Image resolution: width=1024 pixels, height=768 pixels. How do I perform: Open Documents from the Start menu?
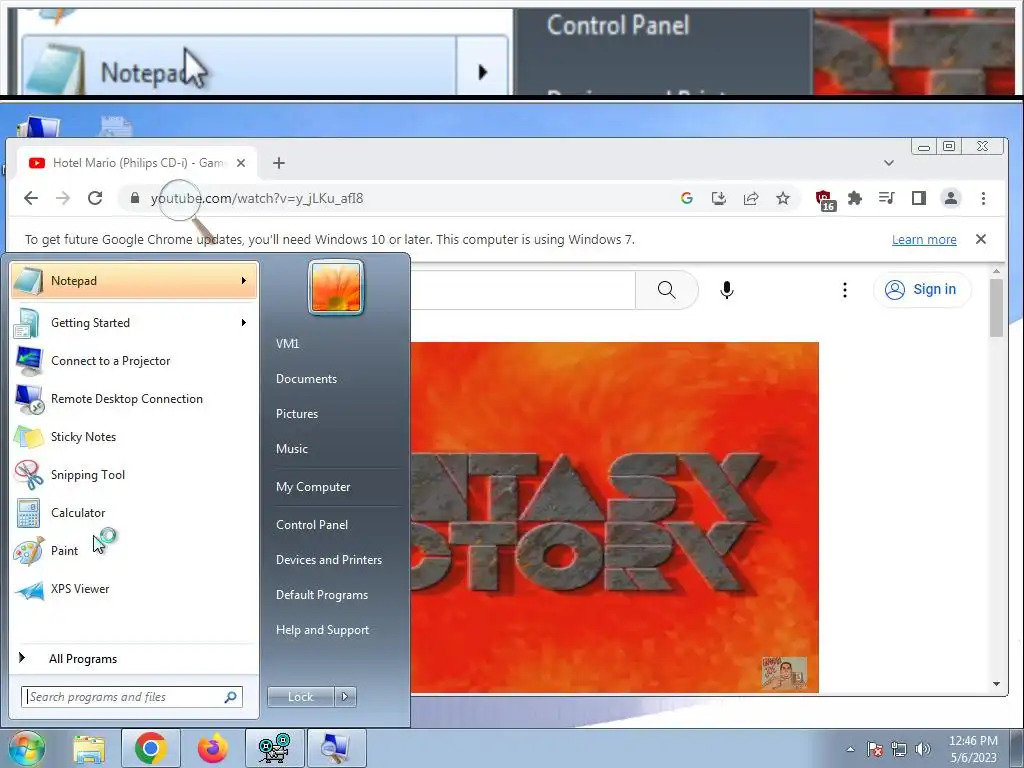[306, 379]
